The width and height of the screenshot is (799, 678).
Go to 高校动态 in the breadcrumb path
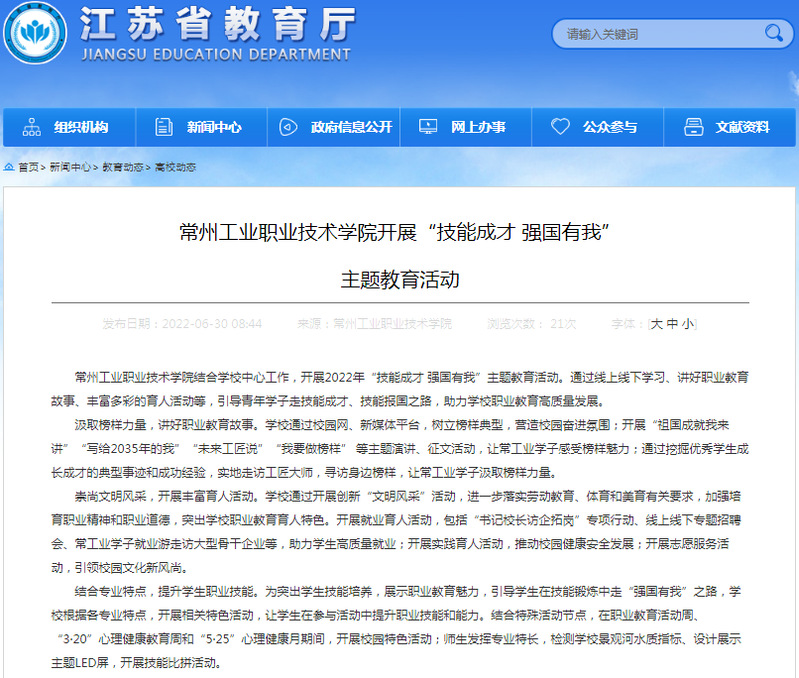[x=175, y=167]
